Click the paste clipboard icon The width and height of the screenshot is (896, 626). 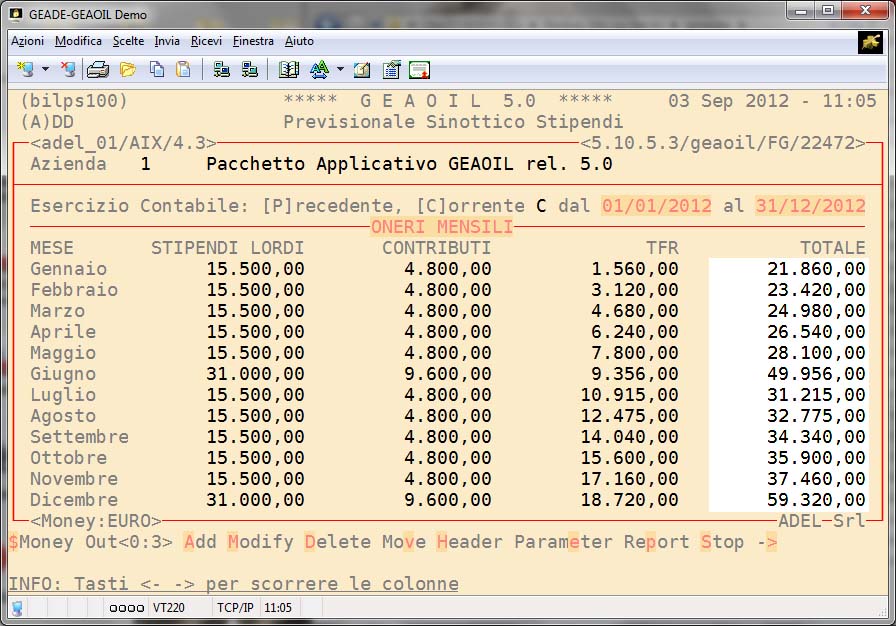[183, 70]
